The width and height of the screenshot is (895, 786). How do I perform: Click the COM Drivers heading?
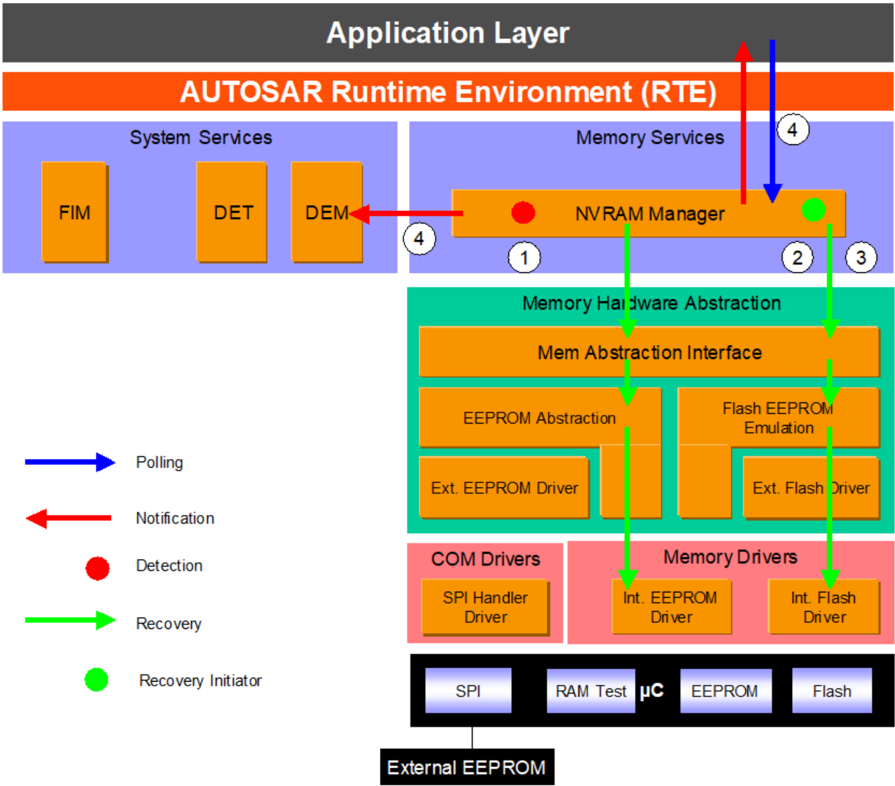point(485,559)
